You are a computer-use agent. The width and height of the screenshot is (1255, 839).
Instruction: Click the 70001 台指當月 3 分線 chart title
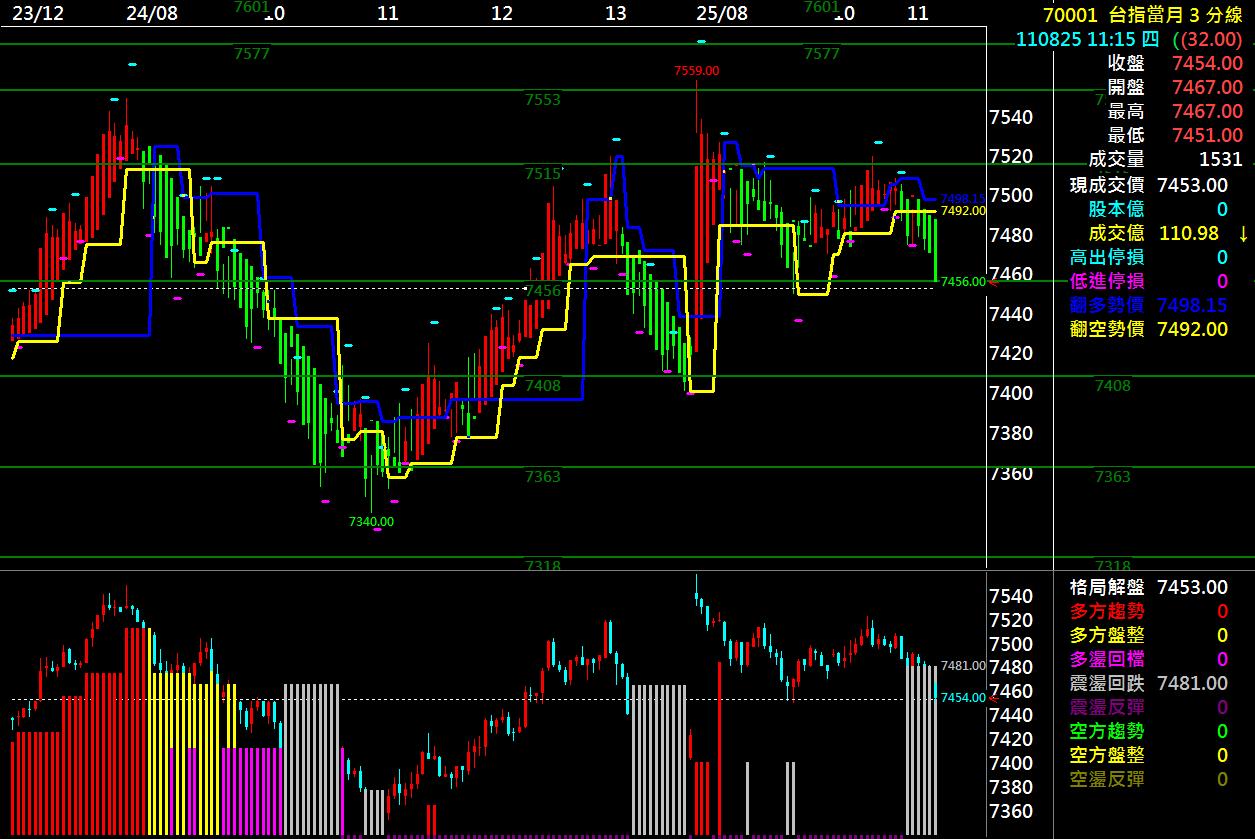point(1142,14)
